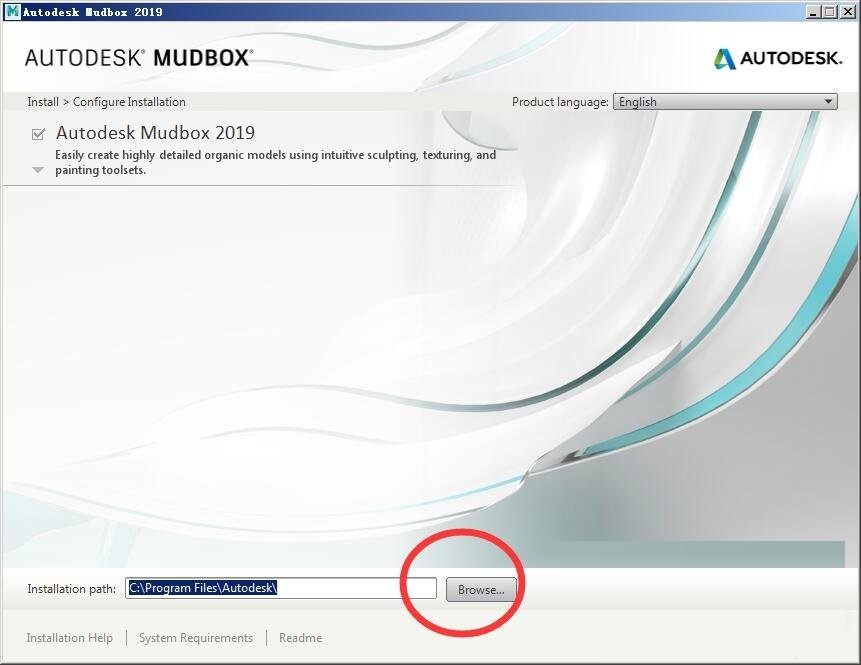
Task: Click the Configure Installation breadcrumb text
Action: (129, 102)
